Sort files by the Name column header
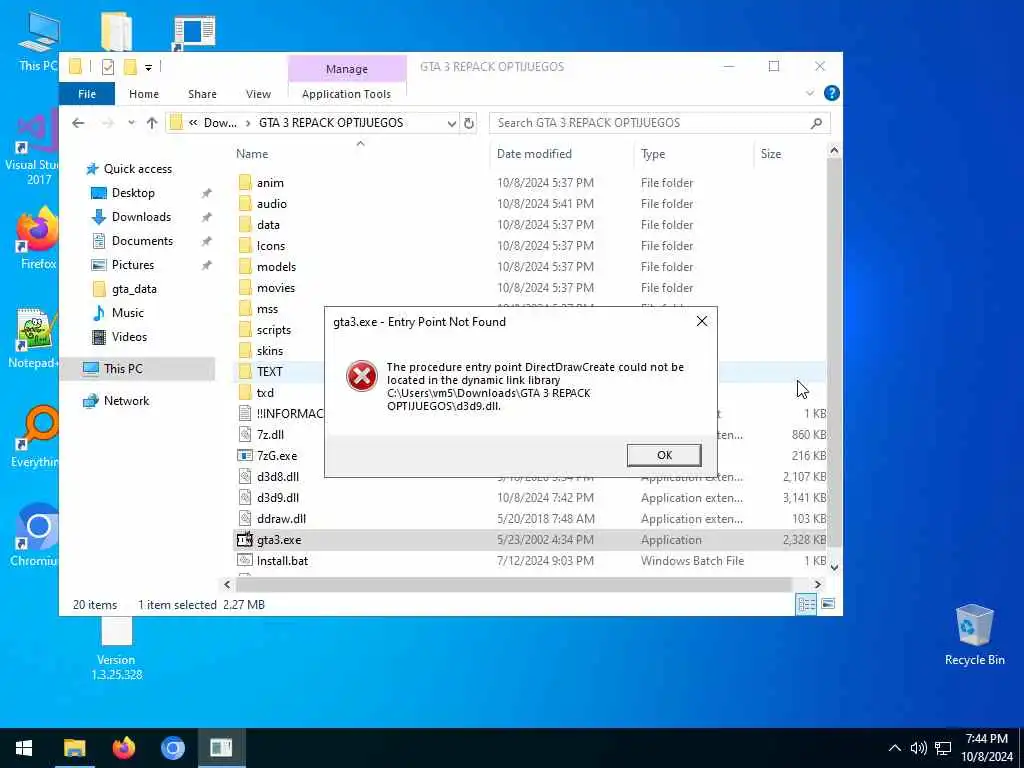This screenshot has width=1024, height=768. [252, 154]
